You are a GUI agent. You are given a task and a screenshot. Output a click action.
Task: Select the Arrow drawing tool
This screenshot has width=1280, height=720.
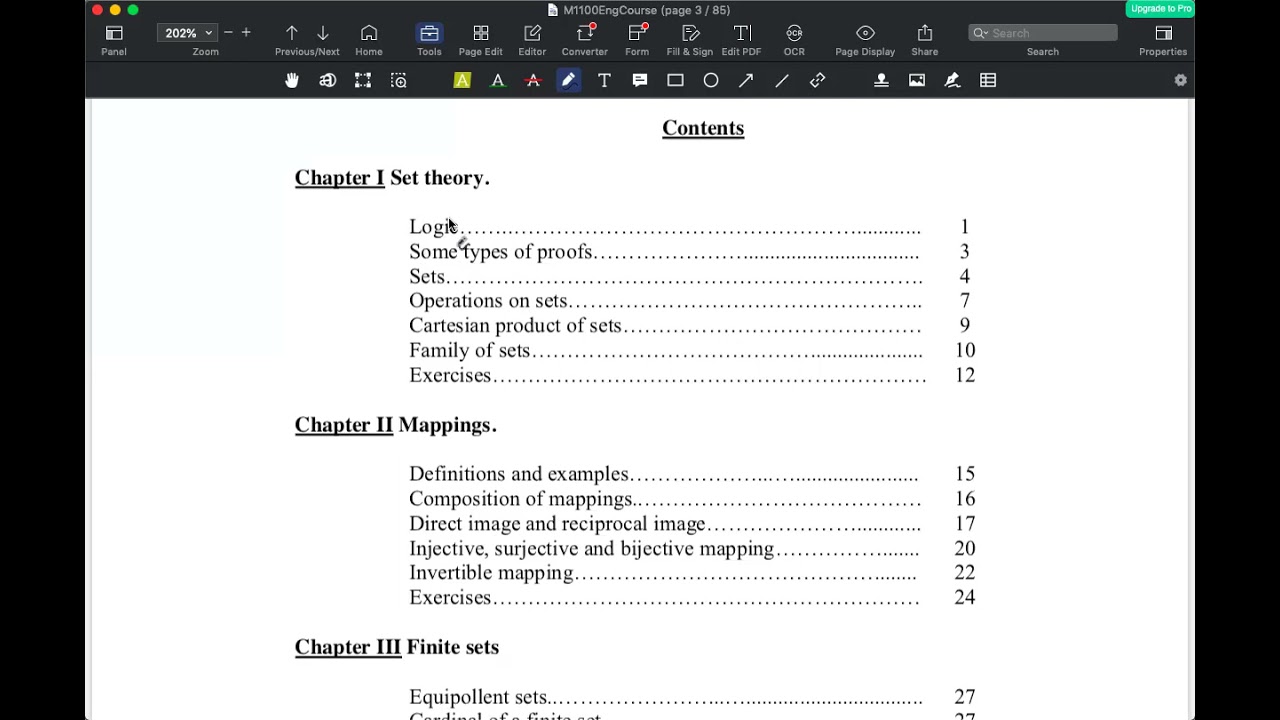tap(746, 80)
